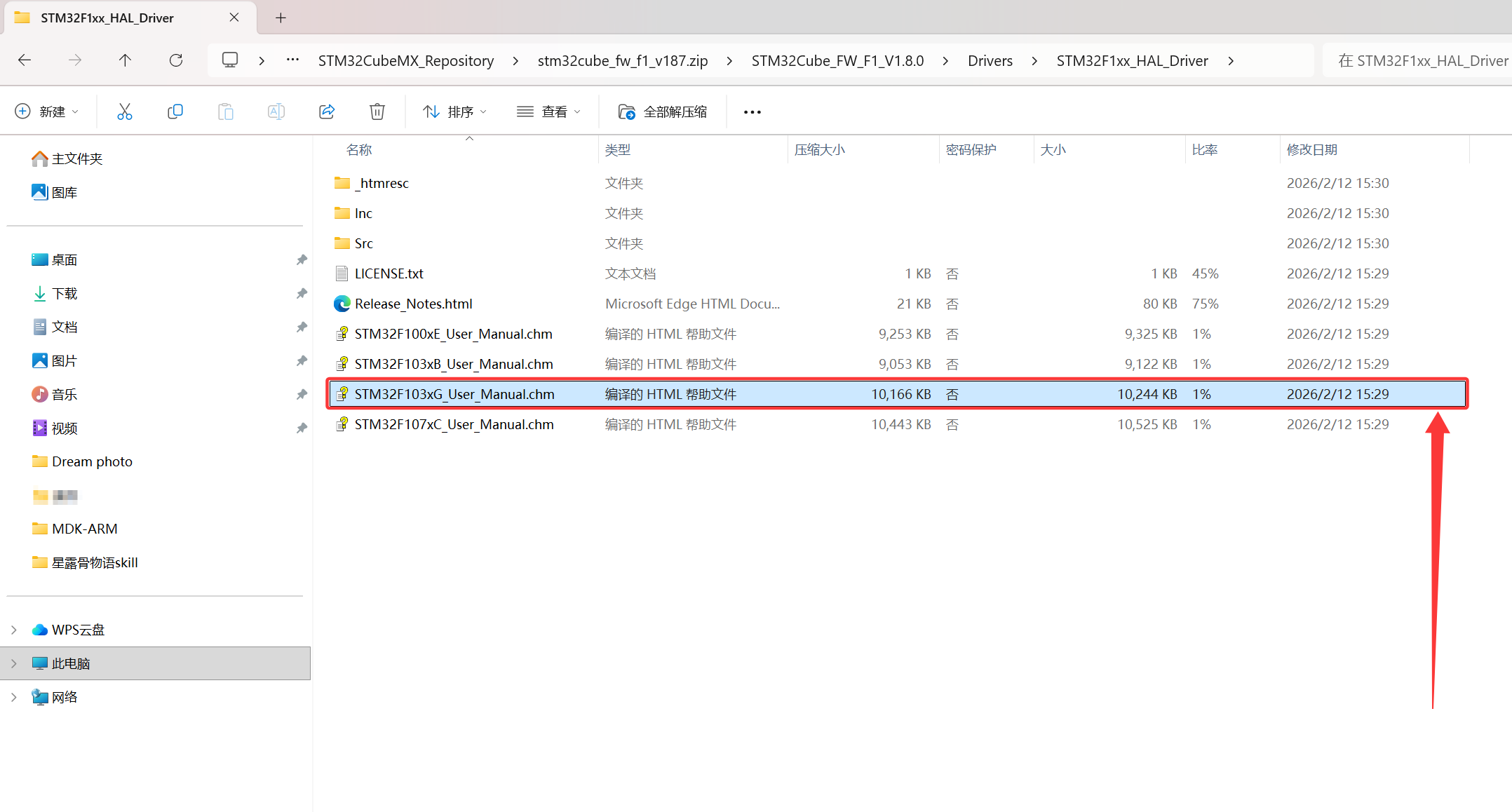The height and width of the screenshot is (812, 1512).
Task: Open 图片 in quick access
Action: coord(55,361)
